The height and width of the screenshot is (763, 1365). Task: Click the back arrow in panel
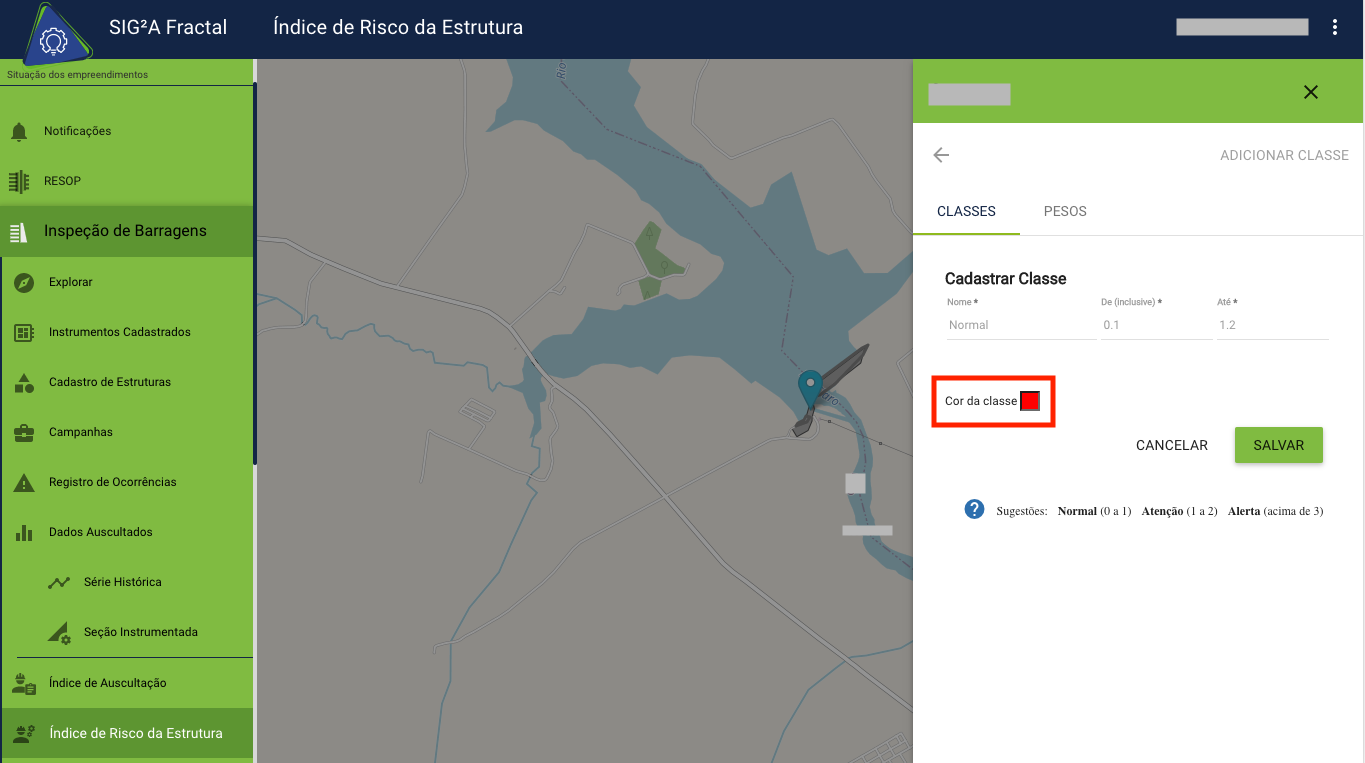coord(941,155)
